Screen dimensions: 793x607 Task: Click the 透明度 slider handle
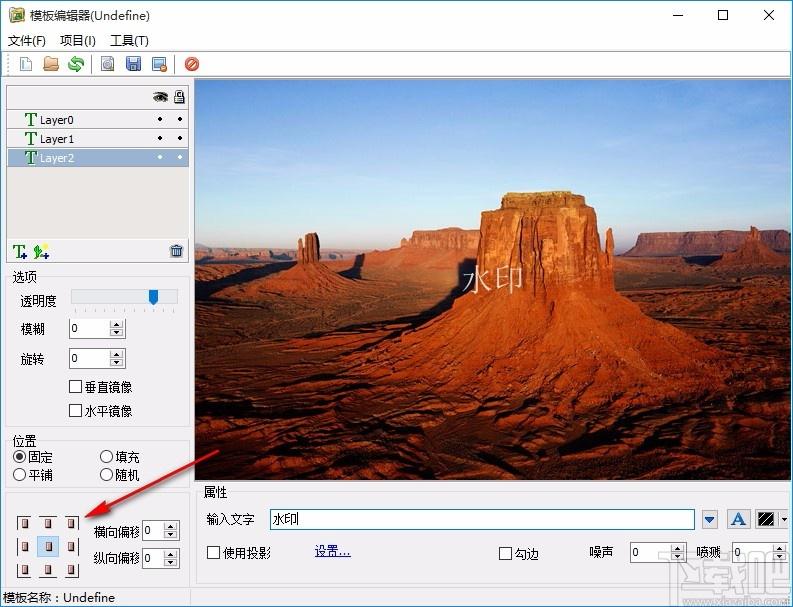coord(153,297)
